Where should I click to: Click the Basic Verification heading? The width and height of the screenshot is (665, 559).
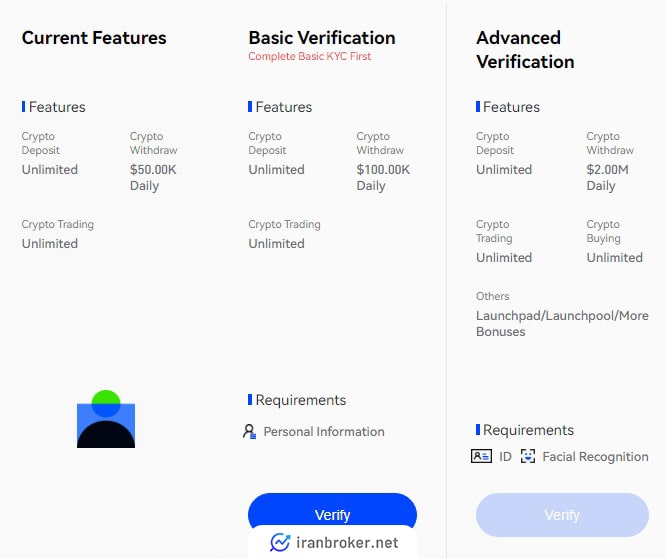tap(322, 38)
